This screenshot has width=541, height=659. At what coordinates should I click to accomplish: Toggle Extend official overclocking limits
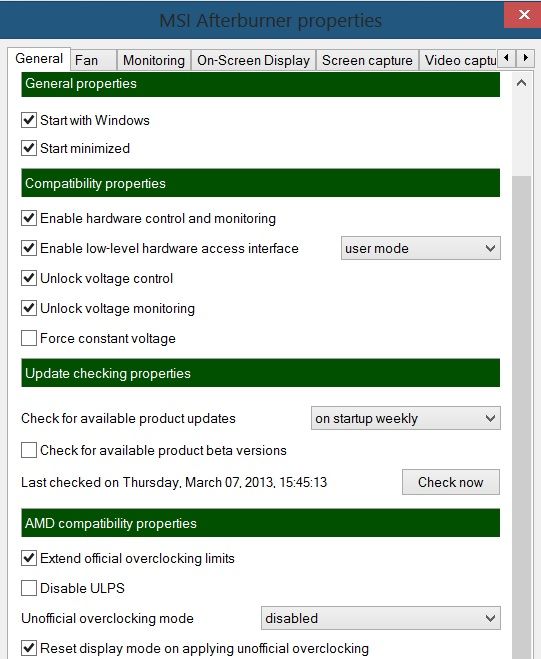click(x=29, y=558)
